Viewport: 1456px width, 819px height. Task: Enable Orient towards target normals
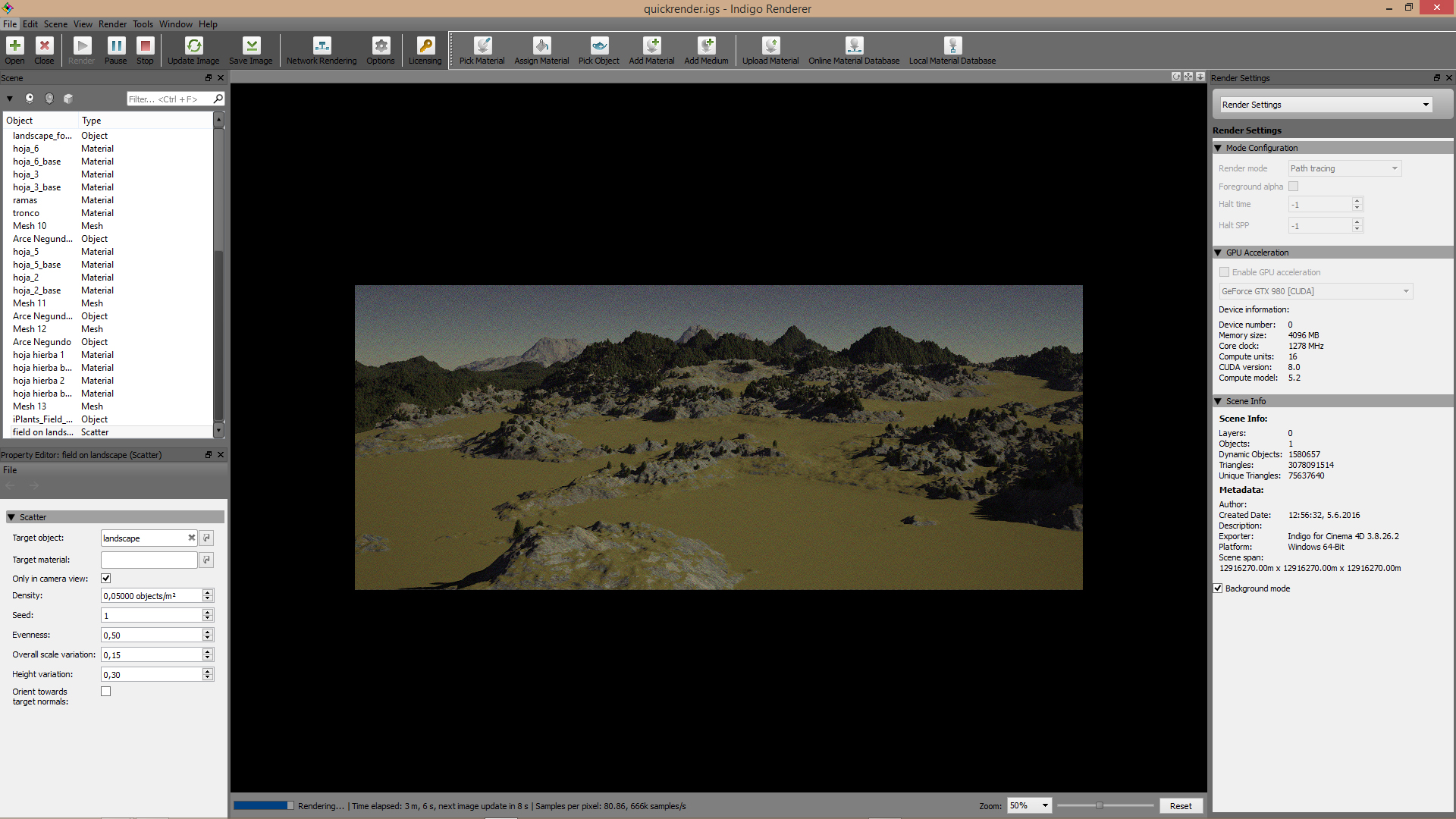(x=106, y=692)
